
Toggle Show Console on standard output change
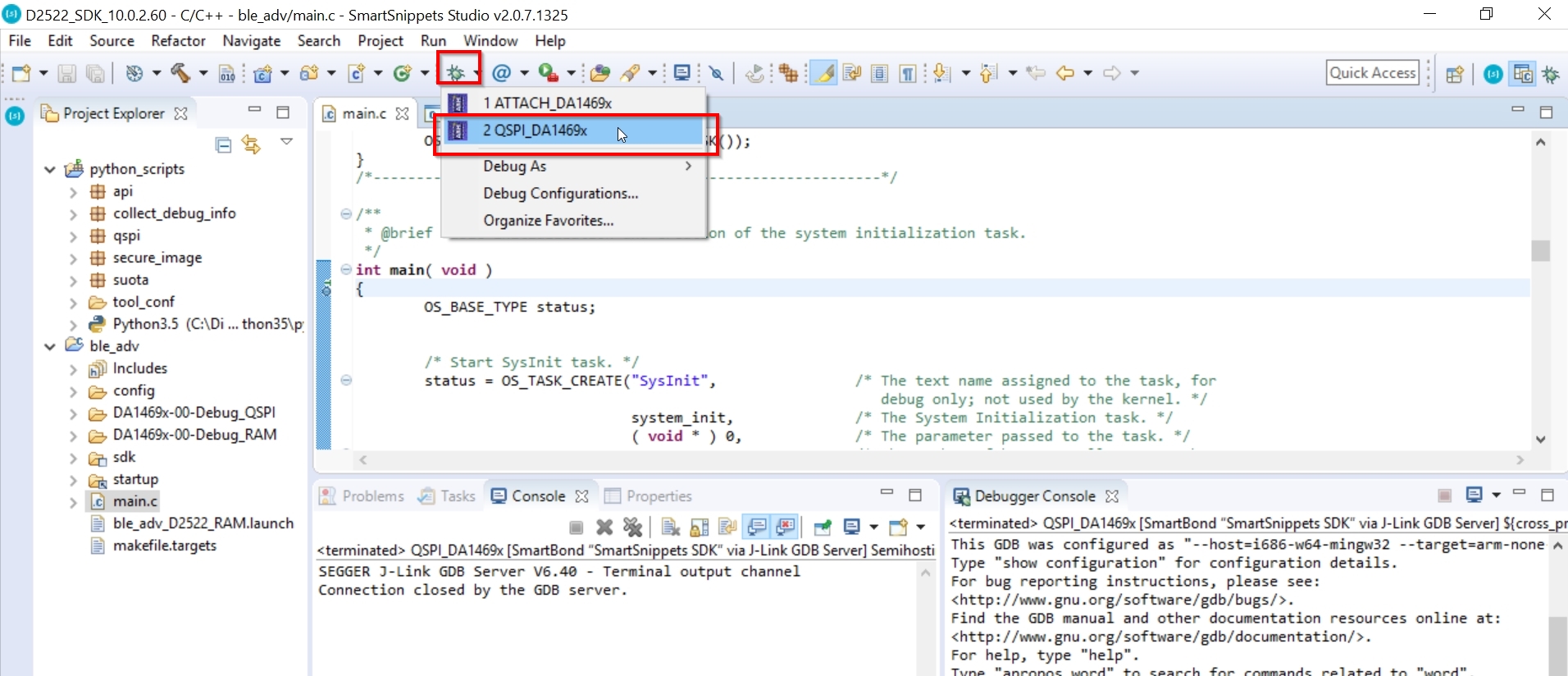757,527
